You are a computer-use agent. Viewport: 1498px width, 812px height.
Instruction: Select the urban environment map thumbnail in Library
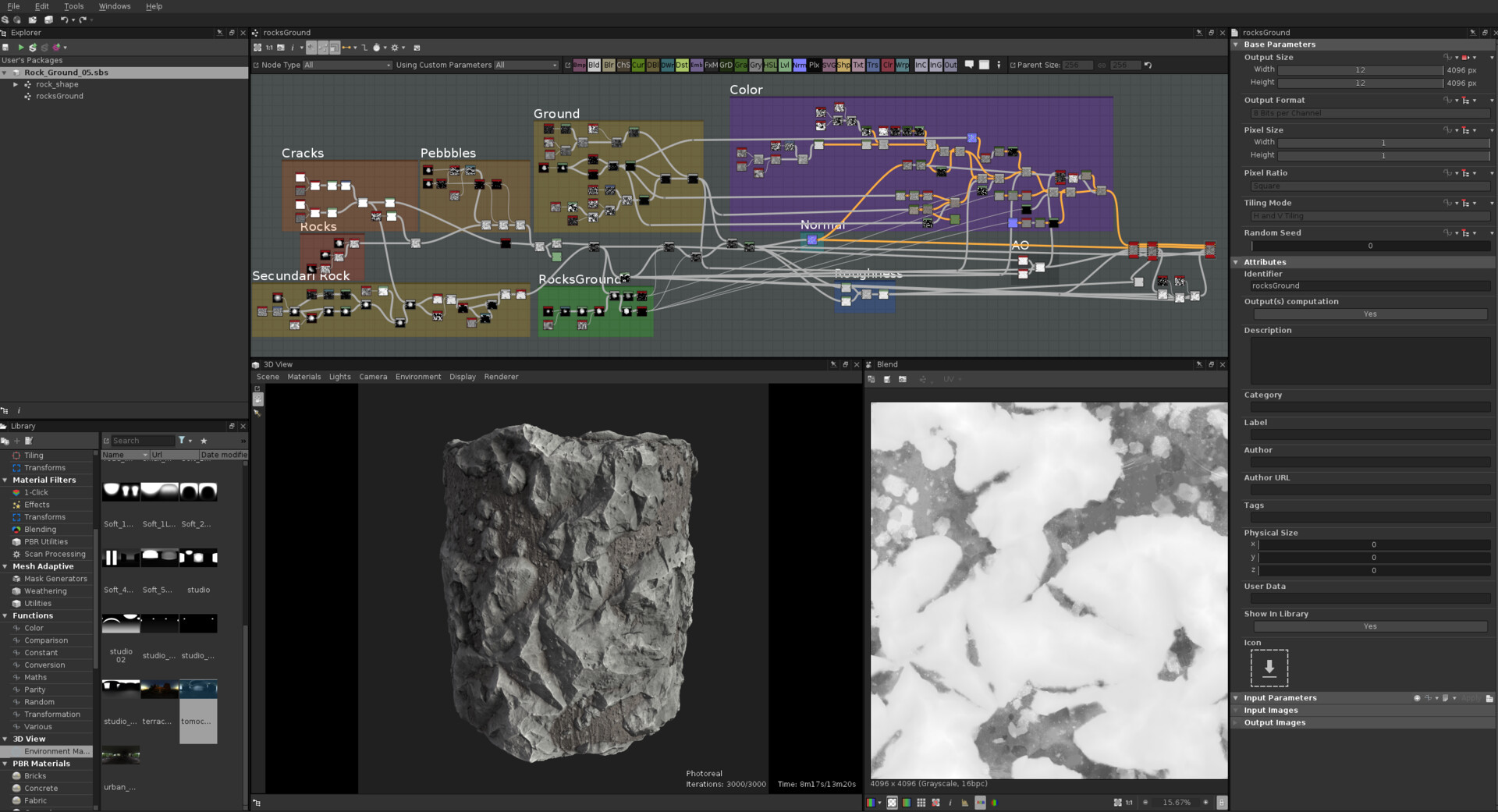[121, 755]
